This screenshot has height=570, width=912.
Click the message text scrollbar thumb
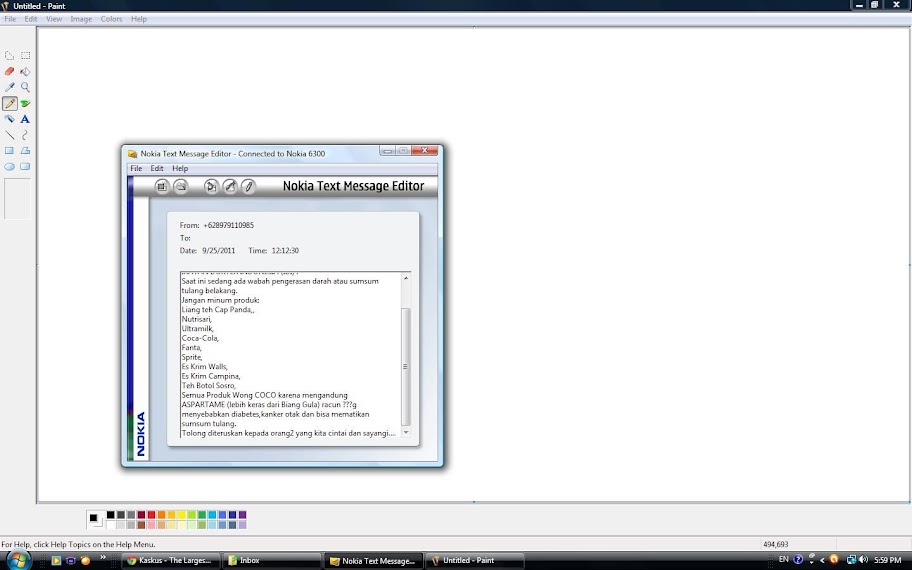pyautogui.click(x=406, y=366)
